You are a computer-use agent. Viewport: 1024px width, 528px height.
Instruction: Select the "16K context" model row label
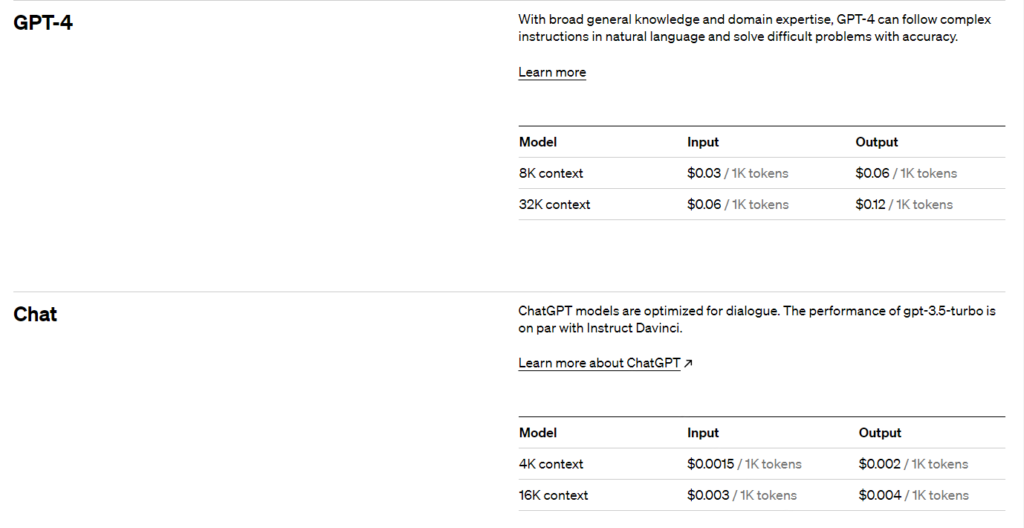553,495
